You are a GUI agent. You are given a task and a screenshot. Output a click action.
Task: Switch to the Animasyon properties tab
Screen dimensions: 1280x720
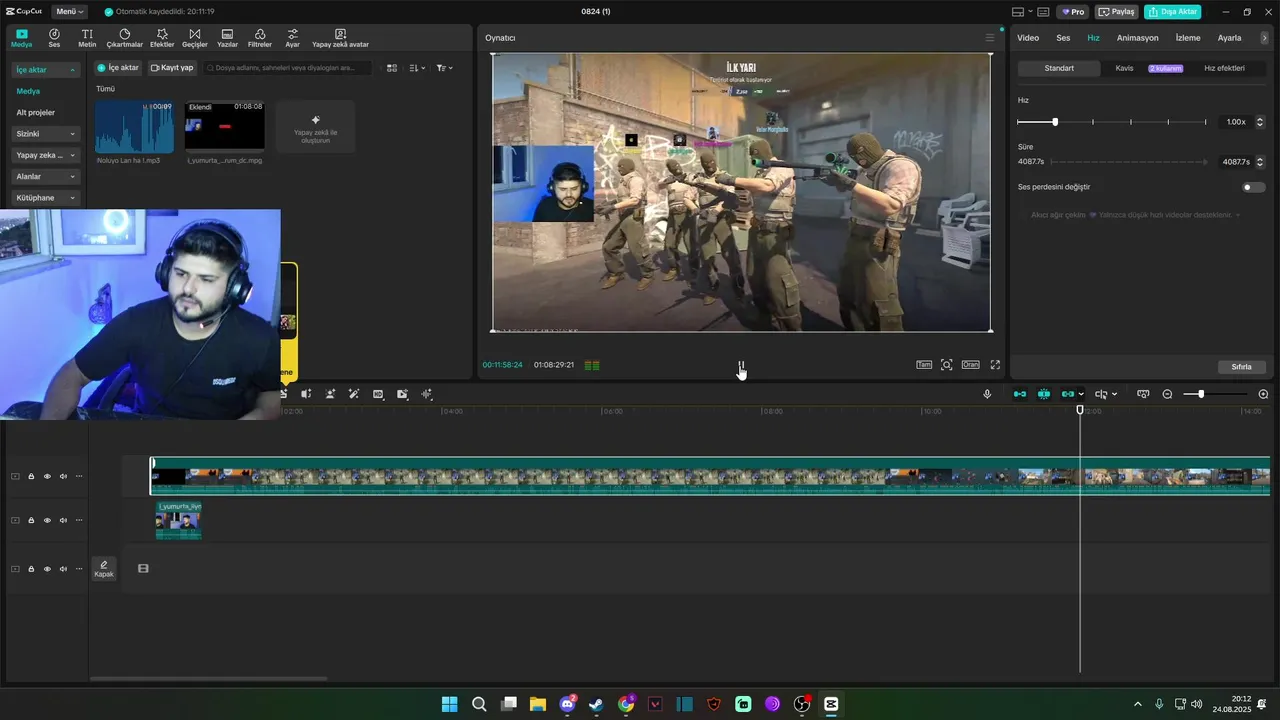pos(1137,38)
